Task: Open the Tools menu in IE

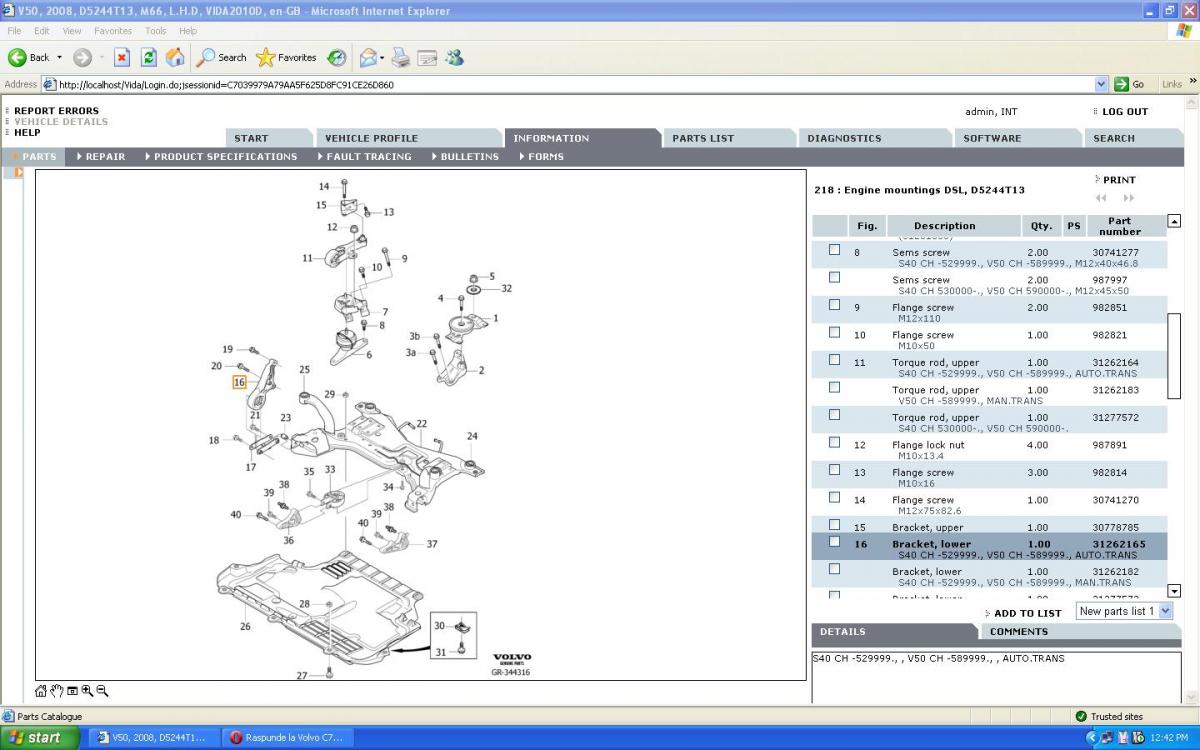Action: (x=155, y=31)
